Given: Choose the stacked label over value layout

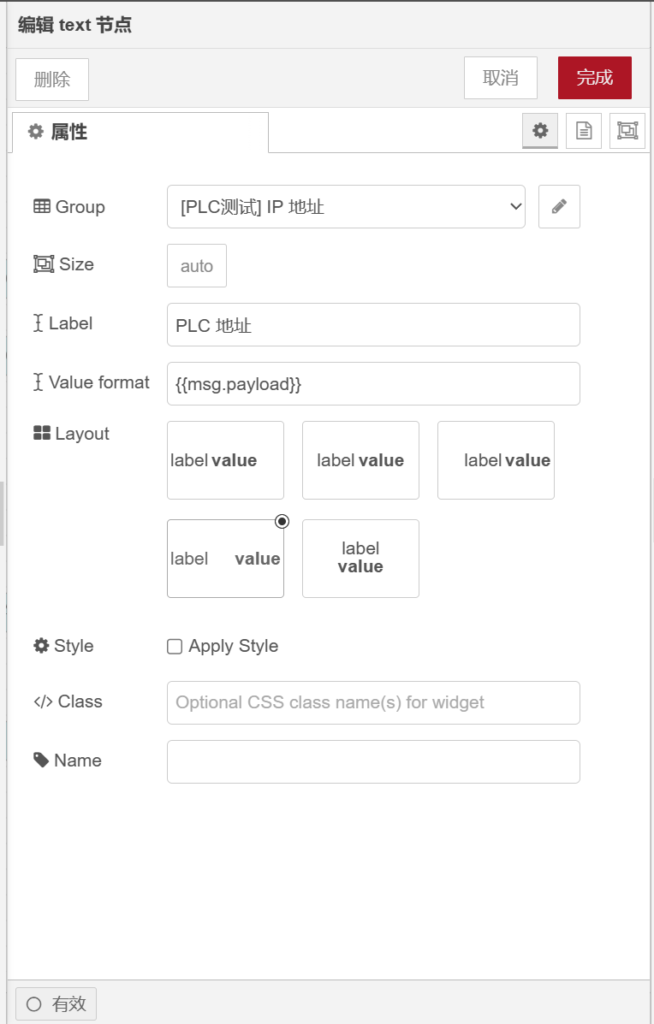Looking at the screenshot, I should click(360, 558).
